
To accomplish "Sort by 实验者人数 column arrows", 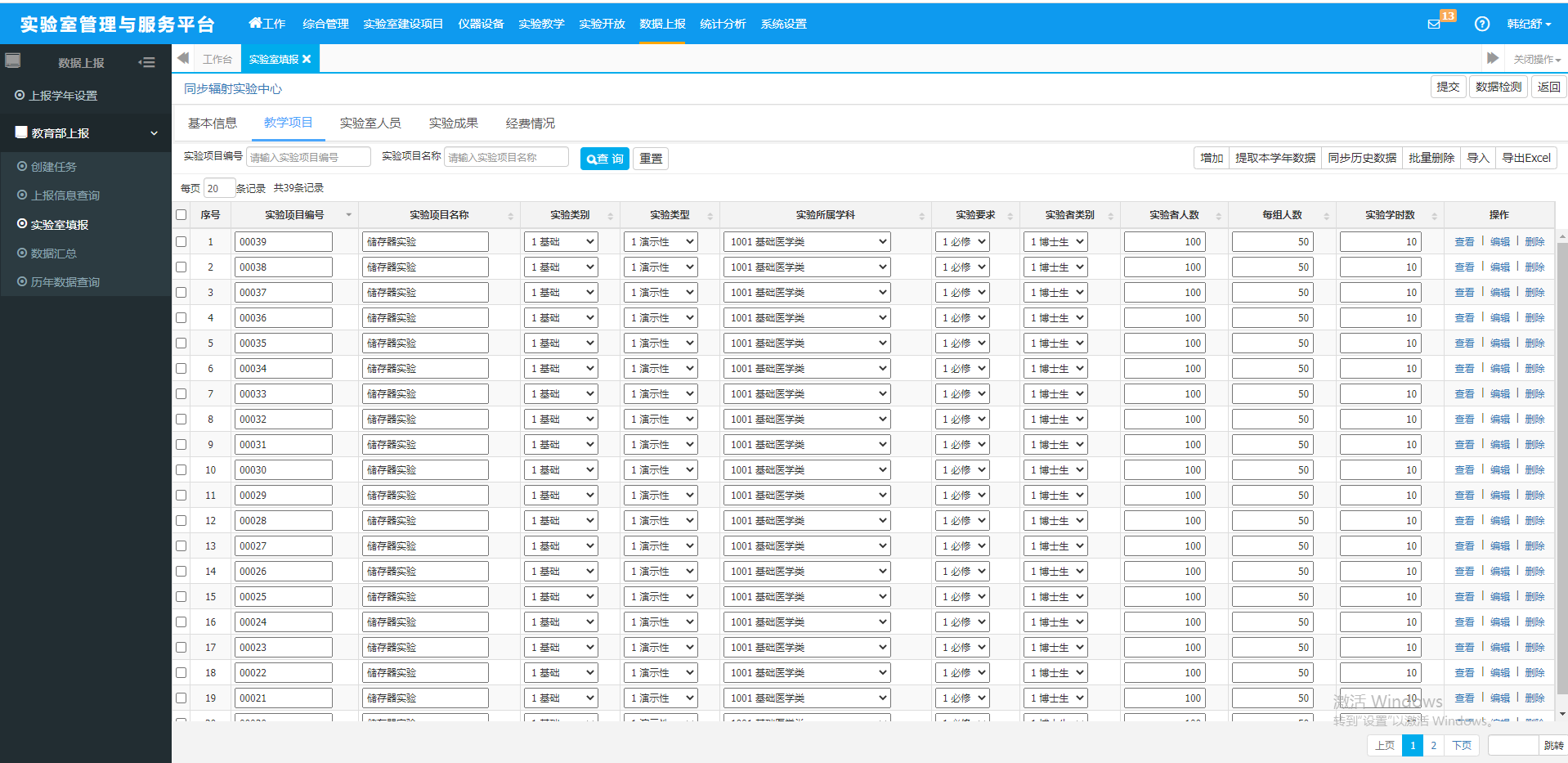I will [1218, 216].
